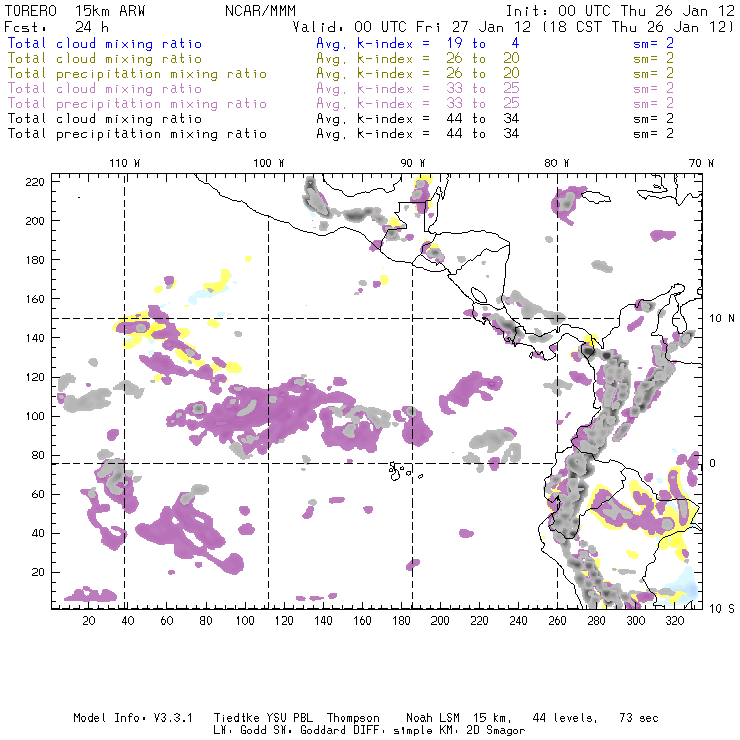This screenshot has width=740, height=740.
Task: Select the black "Total cloud mixing ratio" legend line
Action: pos(105,119)
